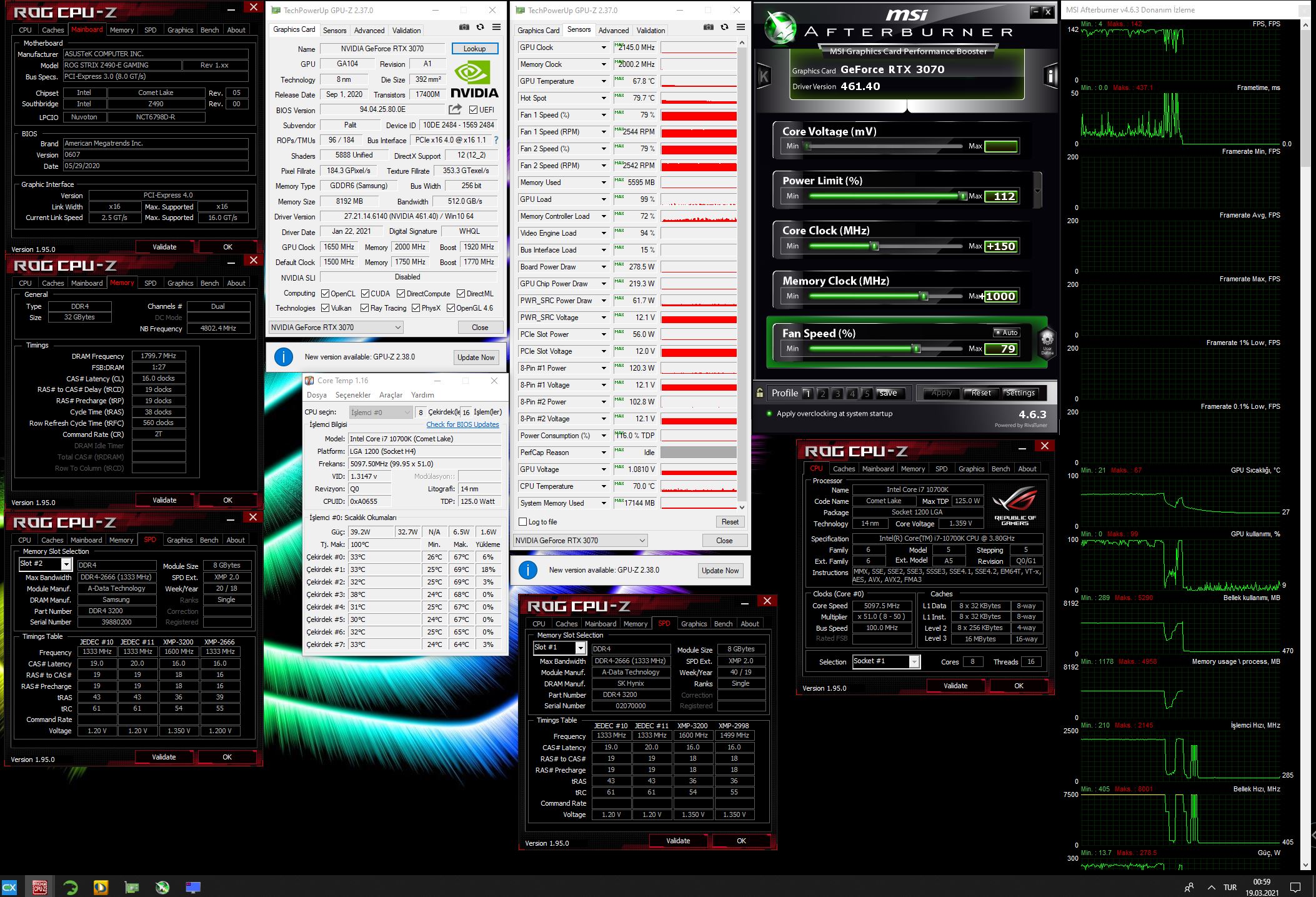1316x897 pixels.
Task: Switch to the Advanced tab in GPU-Z Graphics Card window
Action: coord(369,31)
